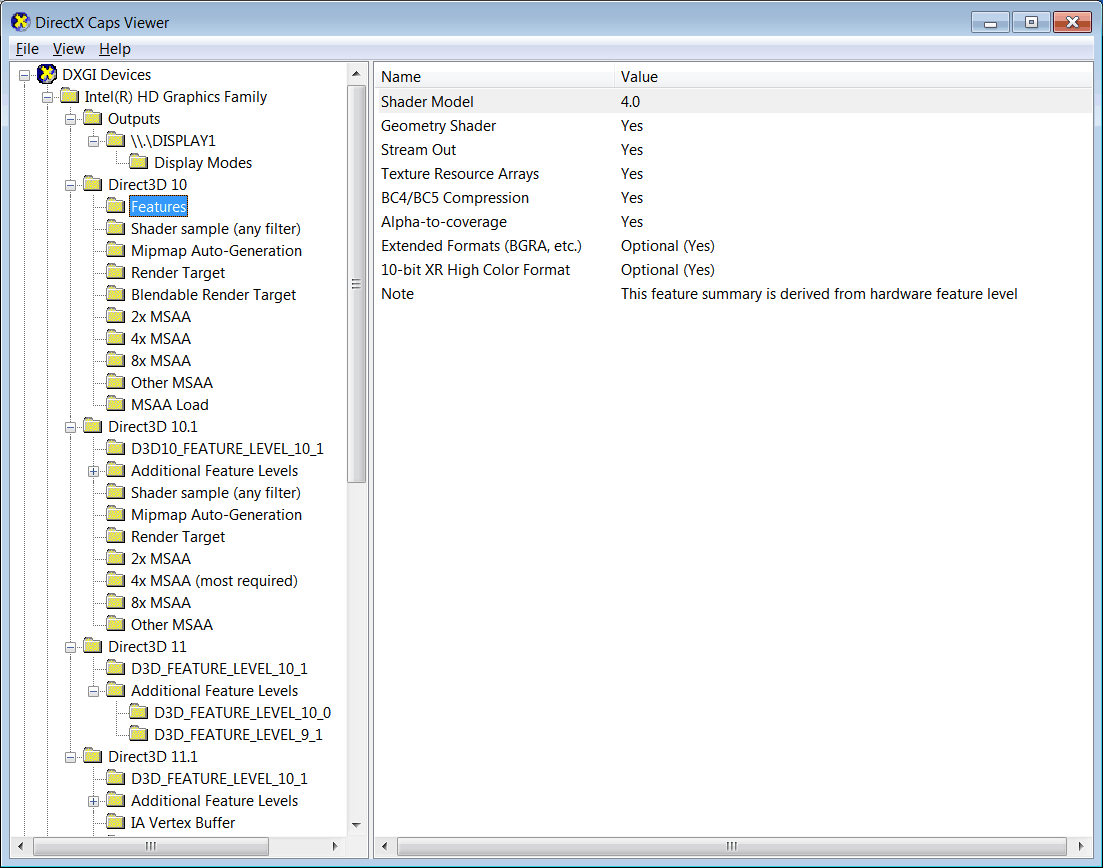The width and height of the screenshot is (1103, 868).
Task: Click the D3D_FEATURE_LEVEL_10_0 folder icon
Action: click(139, 713)
